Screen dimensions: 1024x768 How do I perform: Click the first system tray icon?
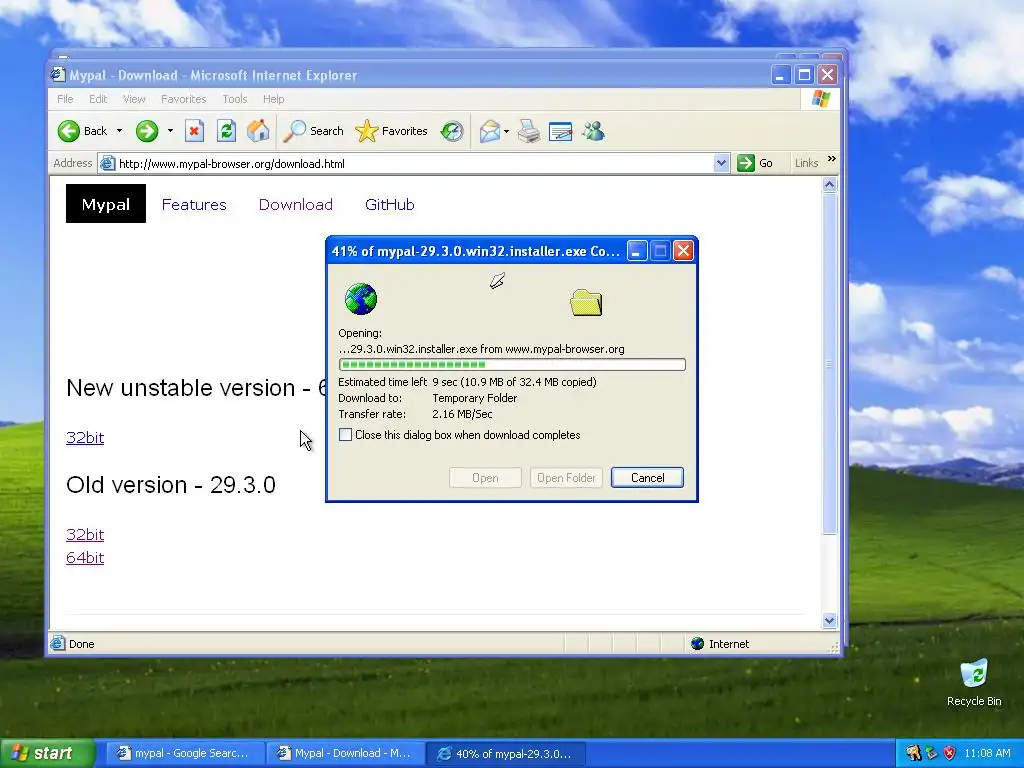914,753
